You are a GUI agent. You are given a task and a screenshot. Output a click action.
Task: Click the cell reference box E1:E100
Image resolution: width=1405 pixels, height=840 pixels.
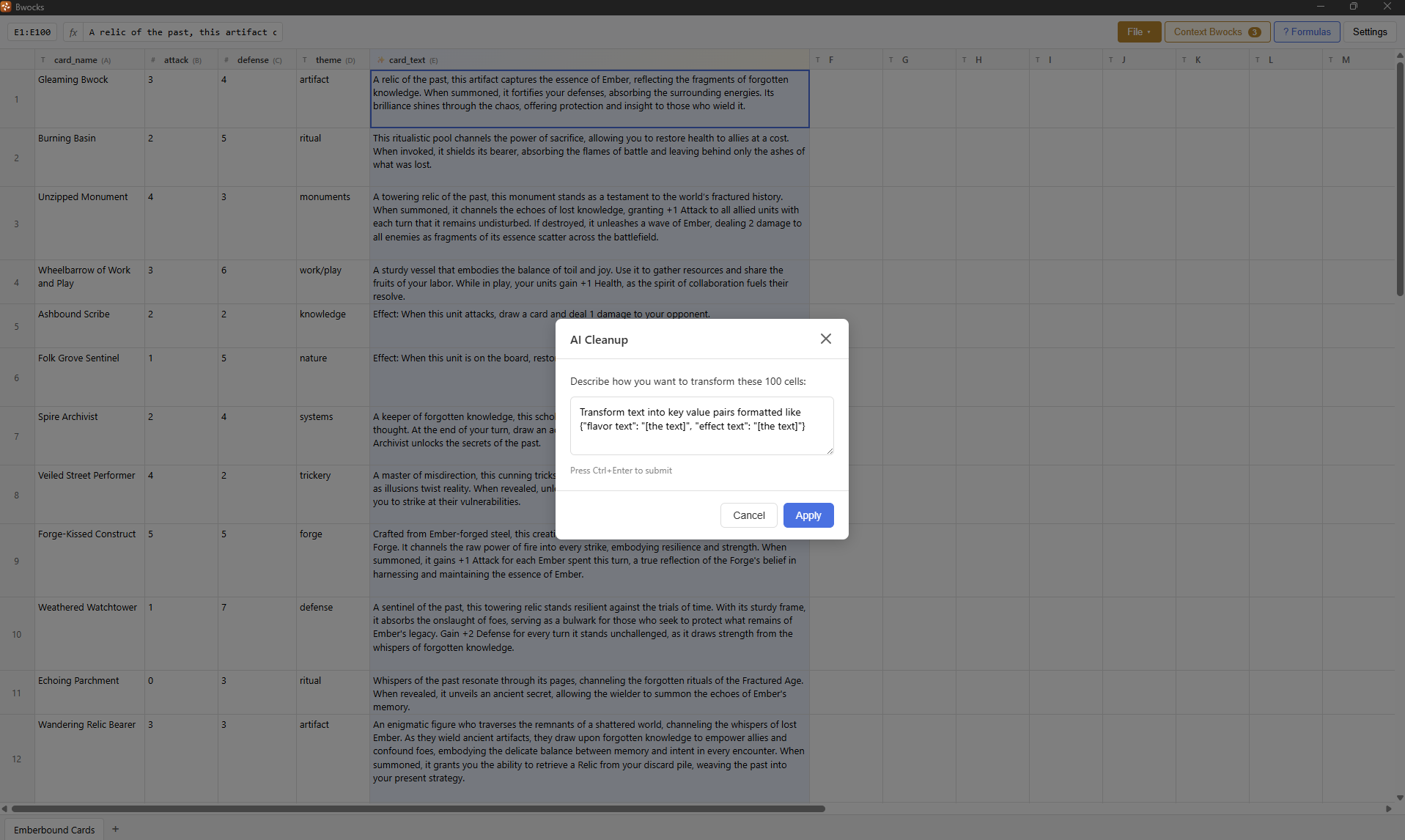(32, 32)
